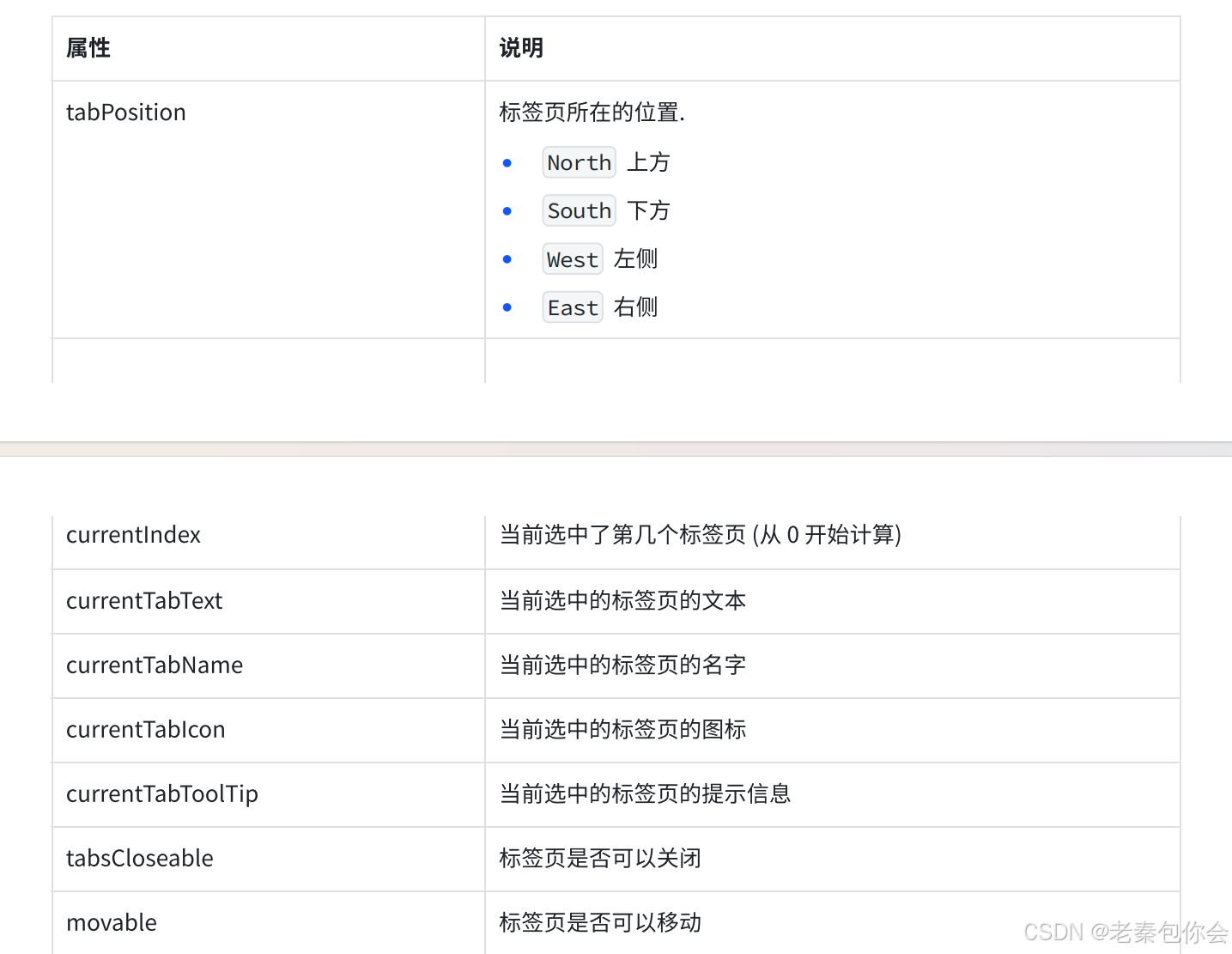The height and width of the screenshot is (954, 1232).
Task: Select the South code label
Action: 579,210
